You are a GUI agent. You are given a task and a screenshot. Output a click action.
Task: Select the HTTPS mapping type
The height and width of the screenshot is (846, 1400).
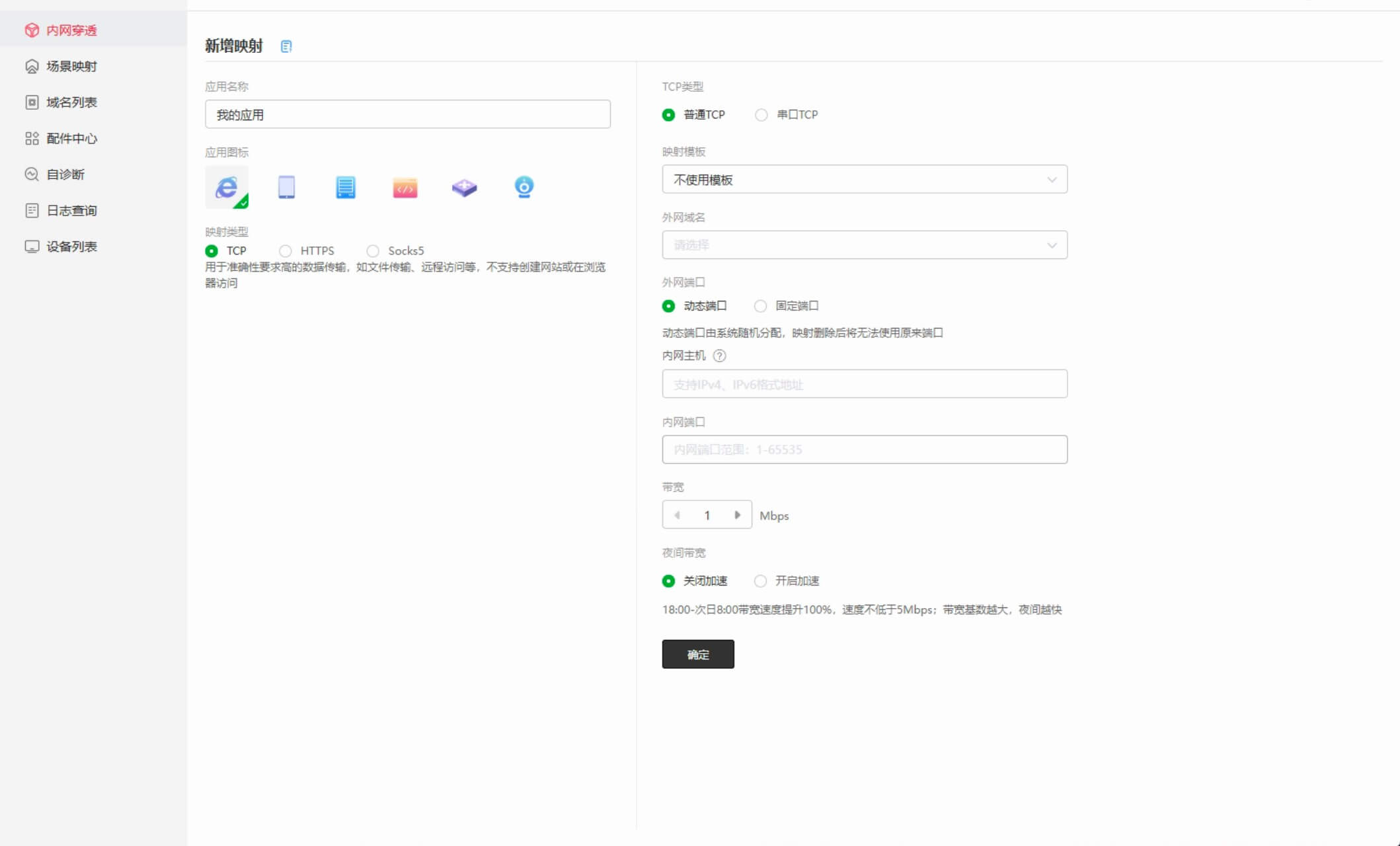(x=286, y=251)
